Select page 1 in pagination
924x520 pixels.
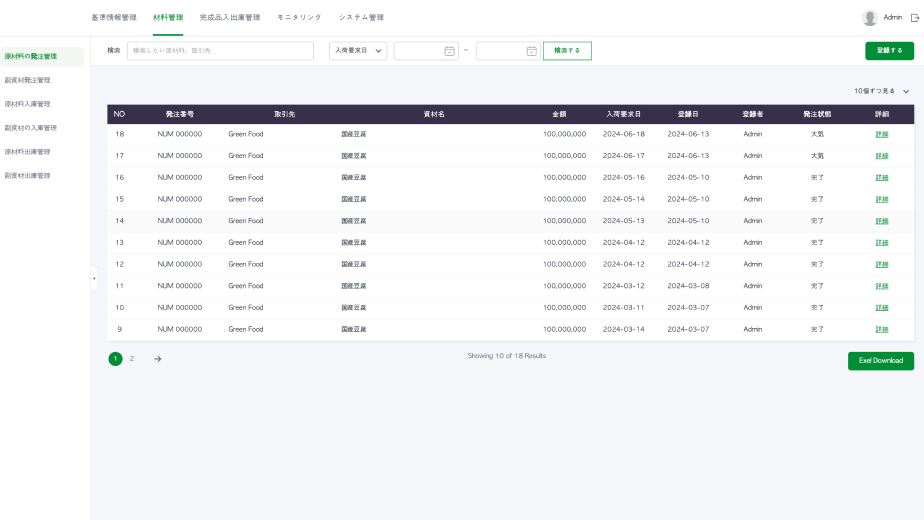click(x=116, y=358)
